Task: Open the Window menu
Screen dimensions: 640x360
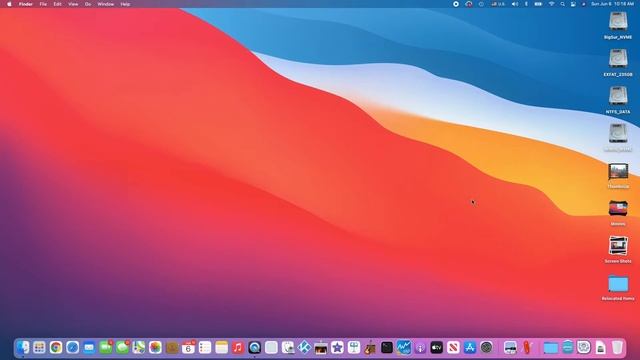Action: 105,4
